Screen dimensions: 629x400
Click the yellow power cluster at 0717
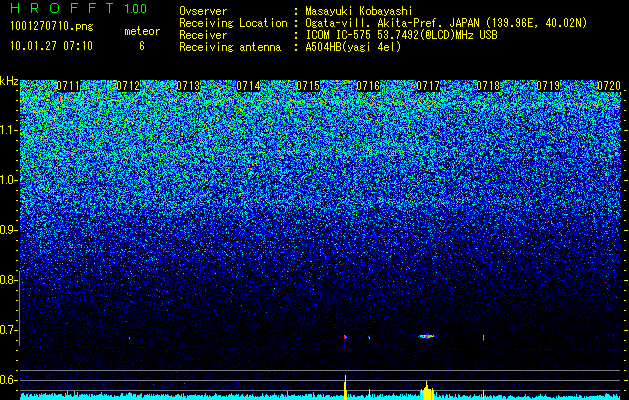click(427, 391)
